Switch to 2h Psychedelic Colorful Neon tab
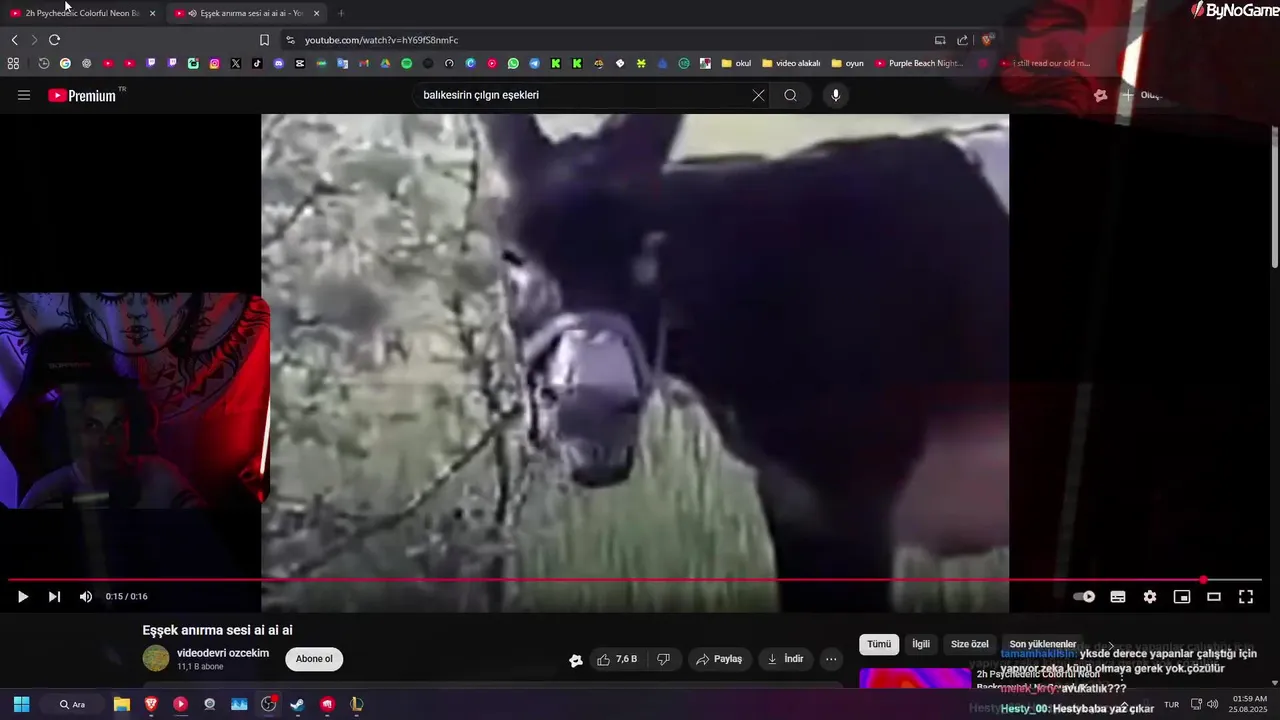This screenshot has width=1280, height=720. pyautogui.click(x=82, y=13)
